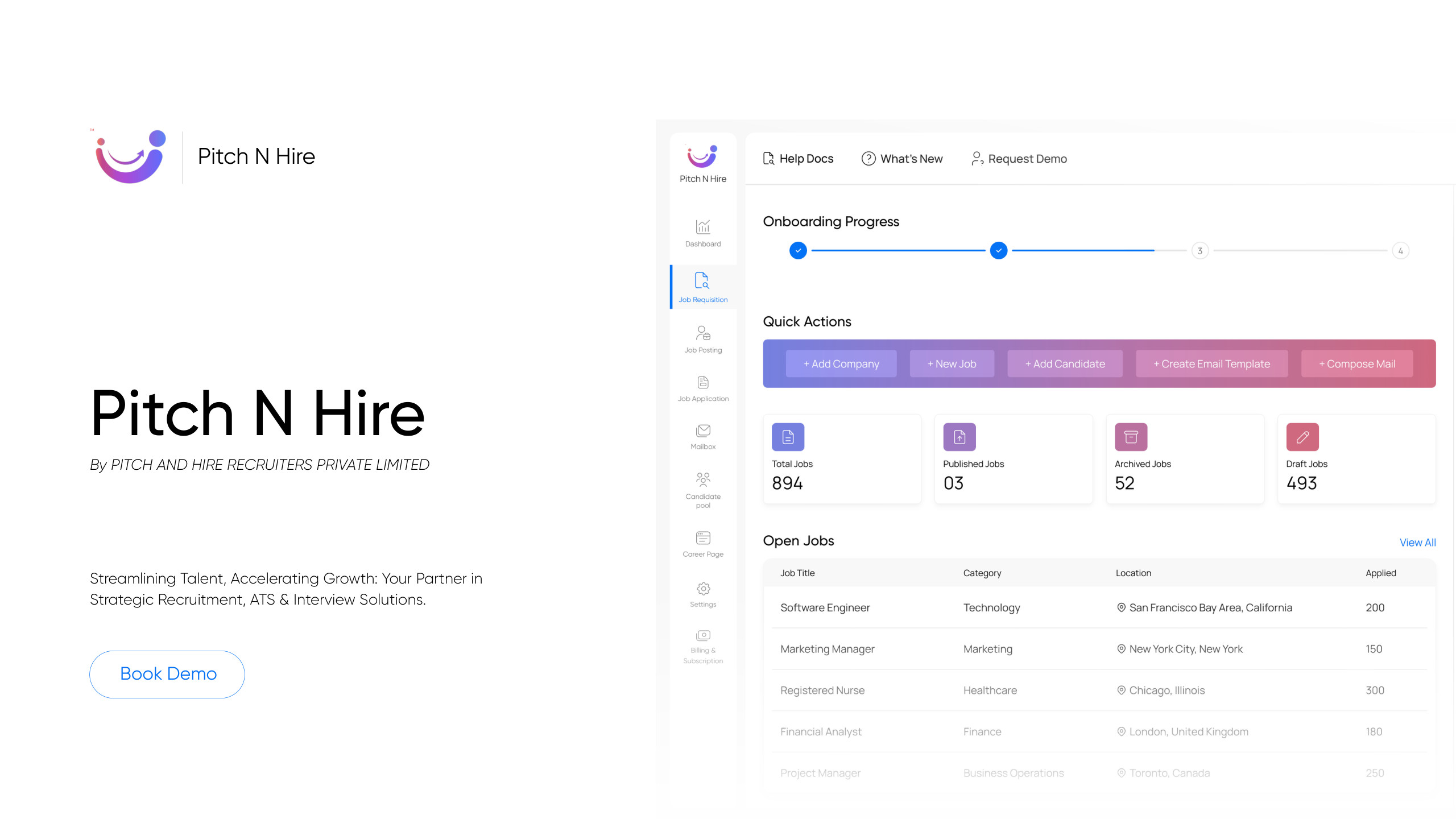Click the Category column header
Image resolution: width=1456 pixels, height=819 pixels.
pos(982,573)
